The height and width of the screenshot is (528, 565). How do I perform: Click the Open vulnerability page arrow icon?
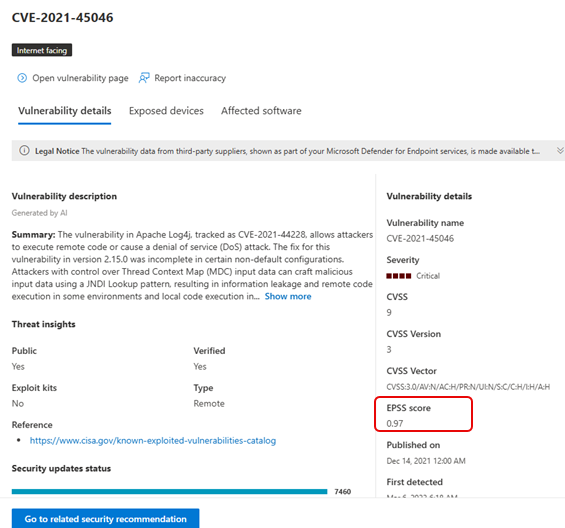[x=22, y=78]
